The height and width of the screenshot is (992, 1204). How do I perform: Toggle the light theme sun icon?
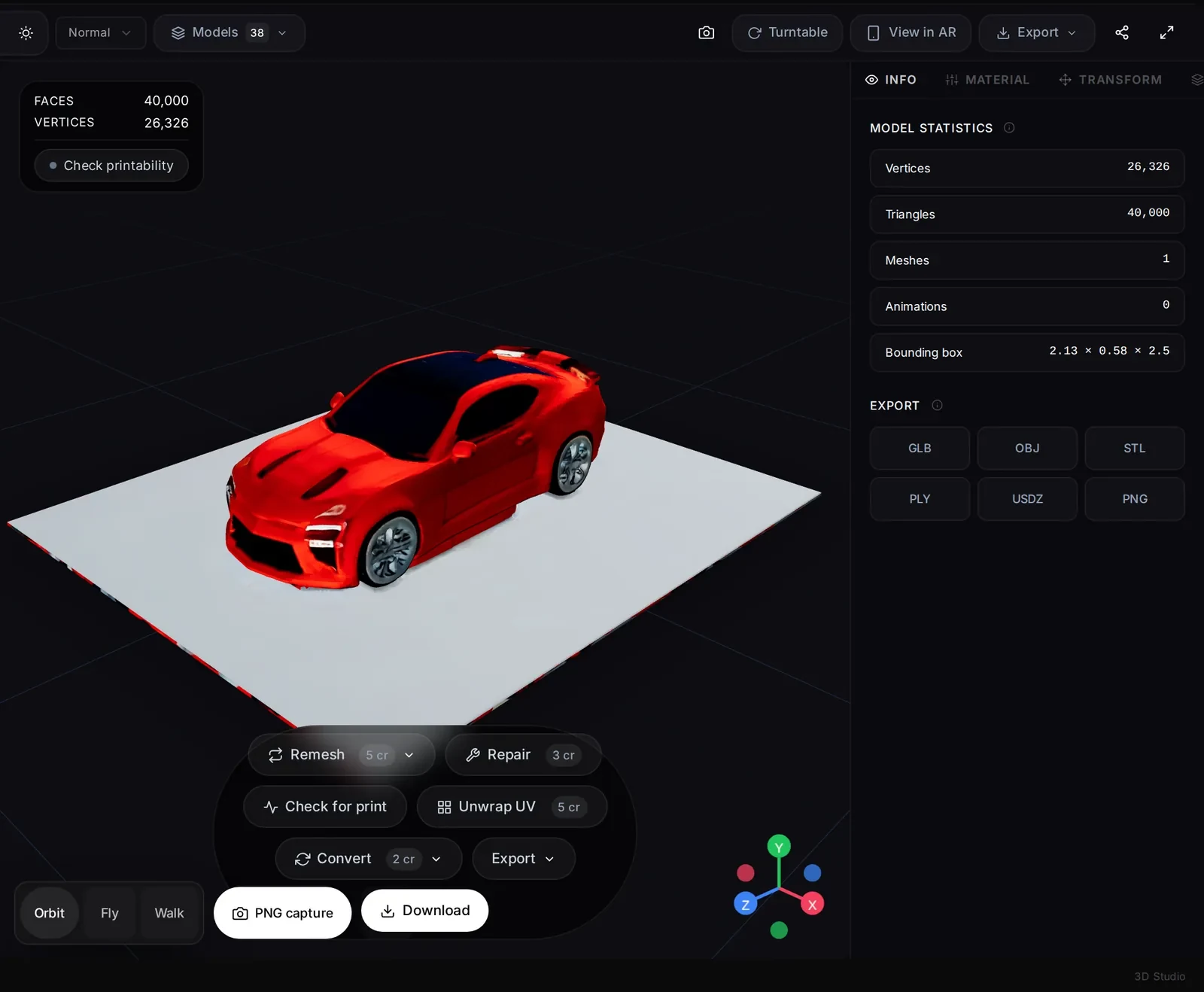click(26, 33)
